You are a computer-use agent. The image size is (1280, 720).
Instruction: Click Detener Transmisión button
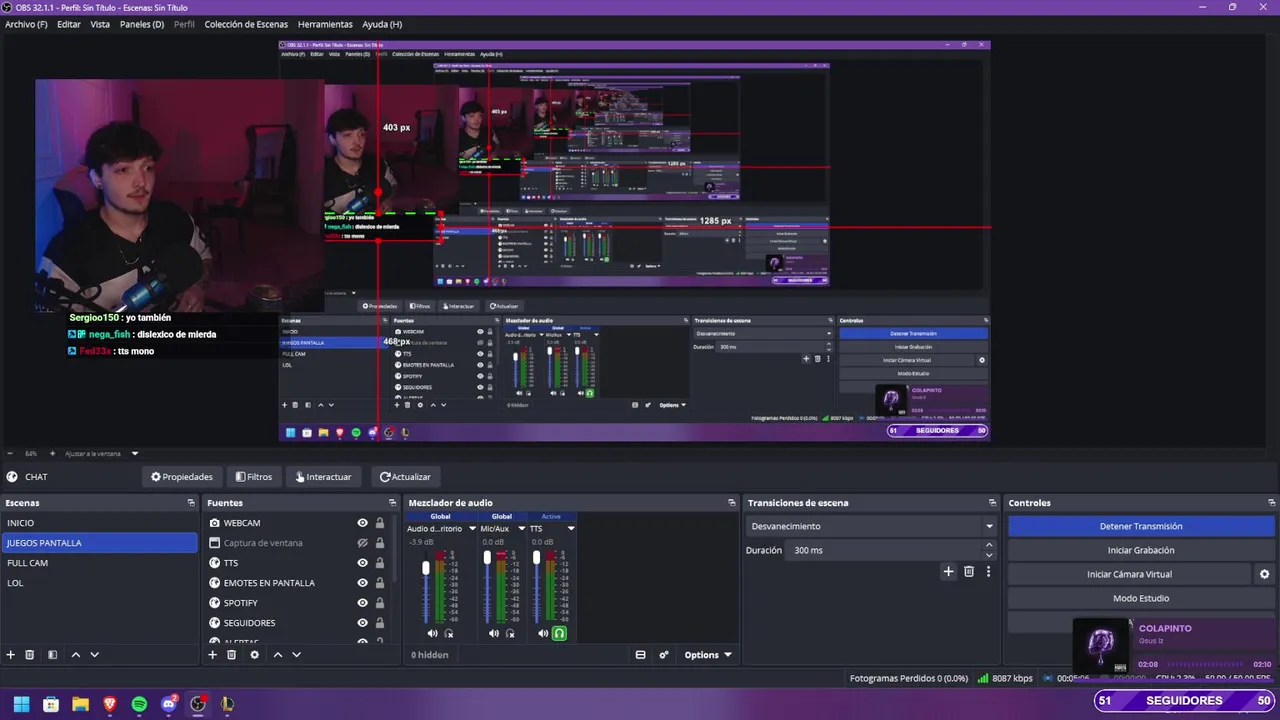pos(1141,526)
